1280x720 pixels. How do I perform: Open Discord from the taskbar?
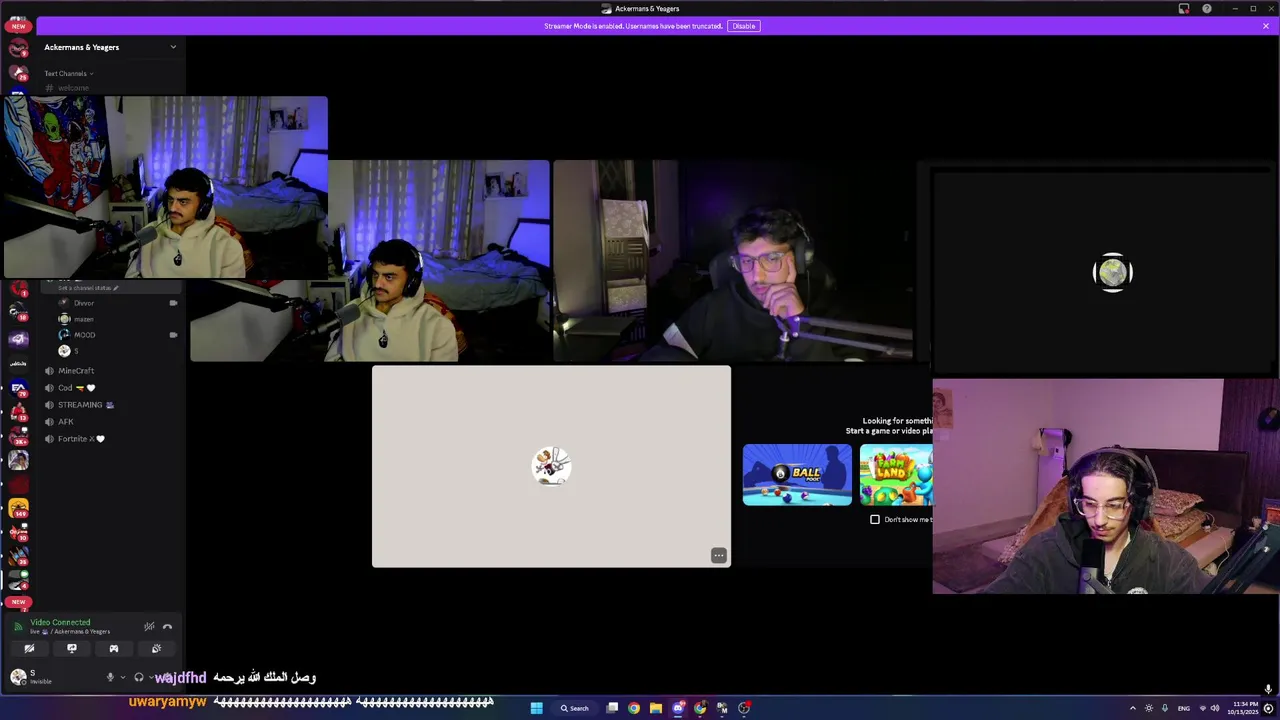pos(678,708)
